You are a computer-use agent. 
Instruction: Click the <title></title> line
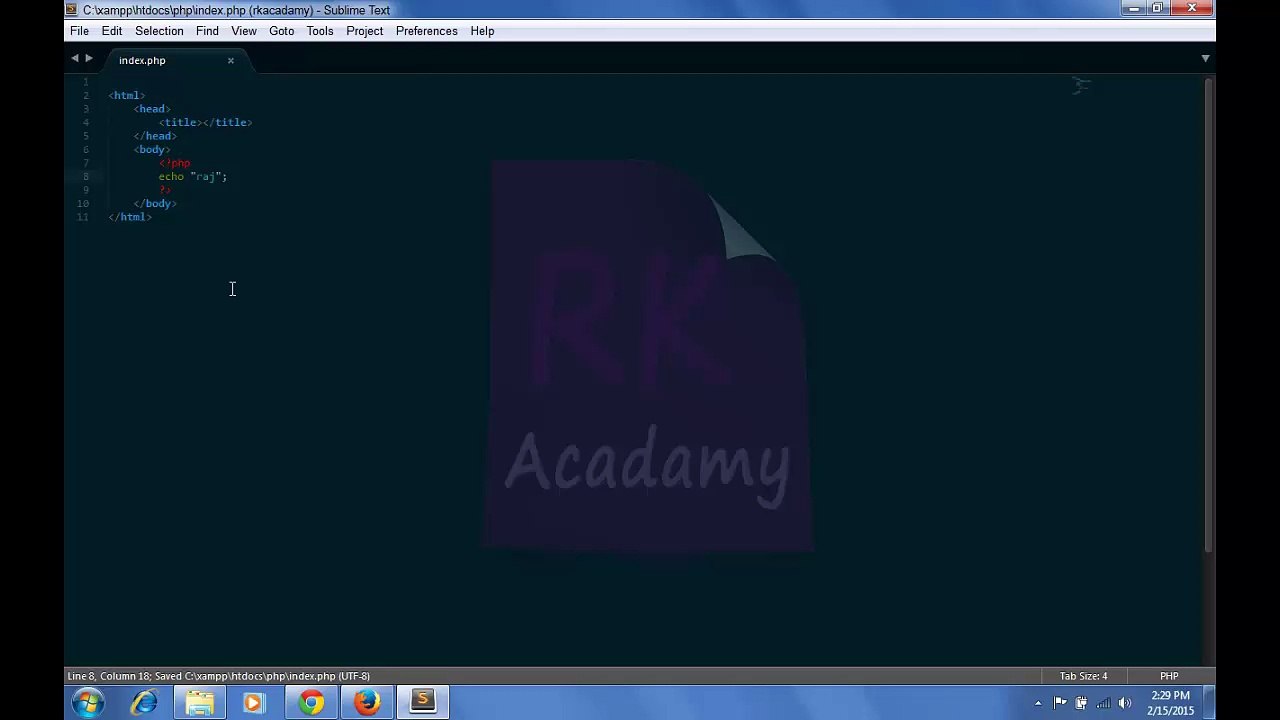coord(205,122)
